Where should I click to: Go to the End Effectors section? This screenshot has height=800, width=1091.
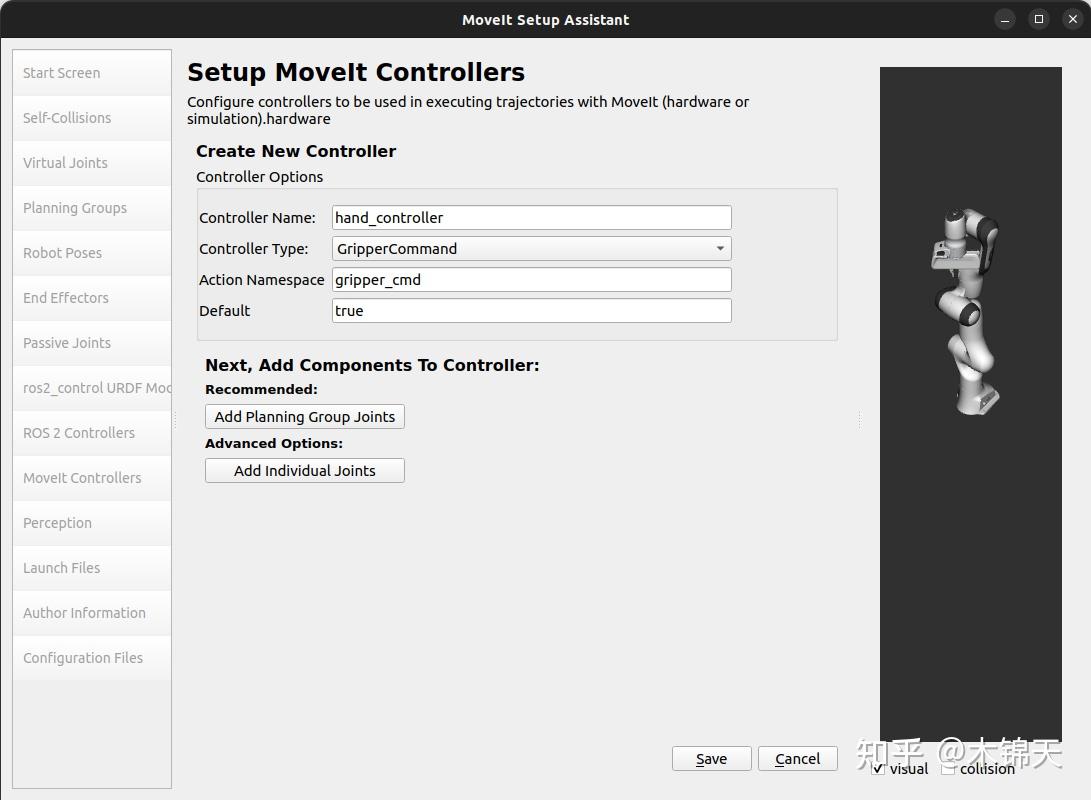pos(91,297)
